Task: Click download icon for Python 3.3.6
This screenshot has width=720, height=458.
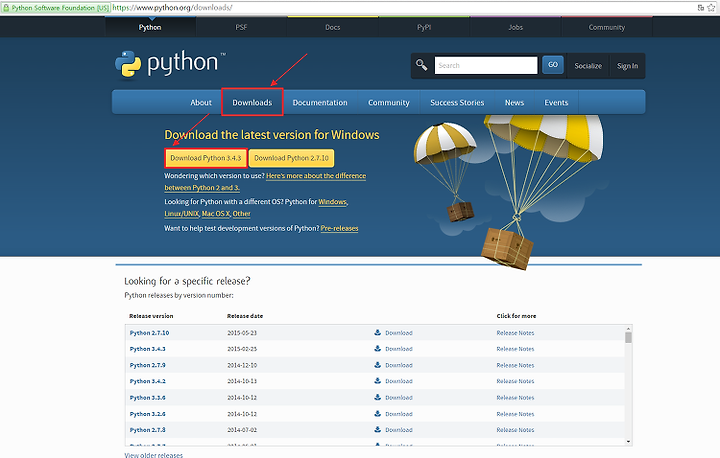Action: 377,397
